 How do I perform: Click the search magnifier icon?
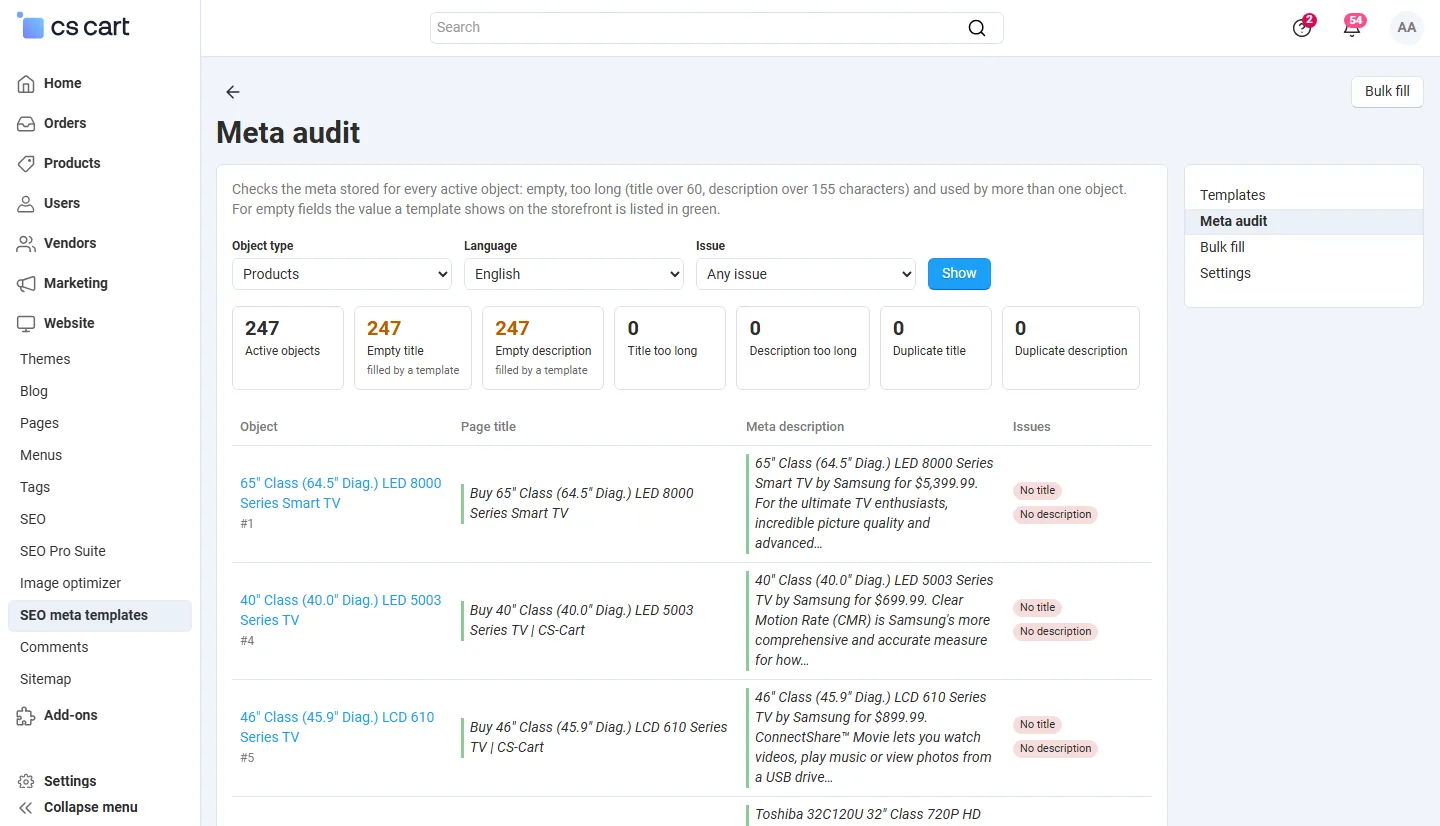[977, 28]
